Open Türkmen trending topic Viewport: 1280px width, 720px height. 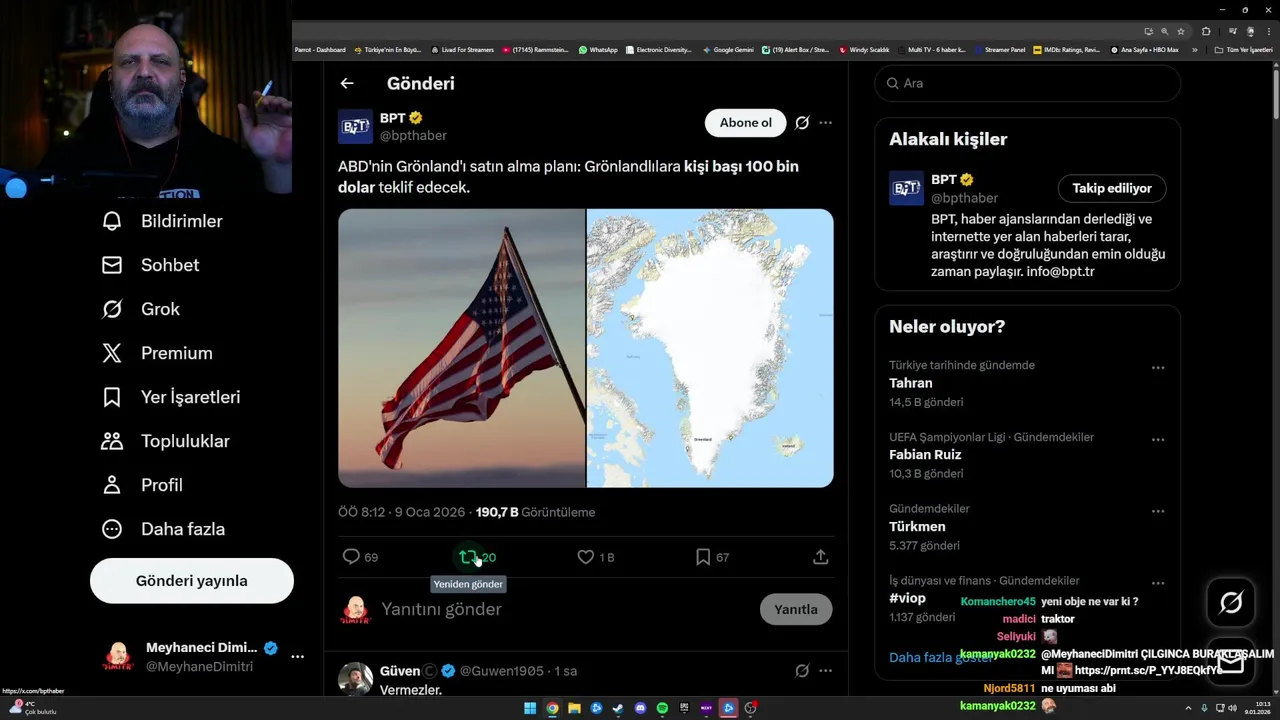click(x=917, y=527)
